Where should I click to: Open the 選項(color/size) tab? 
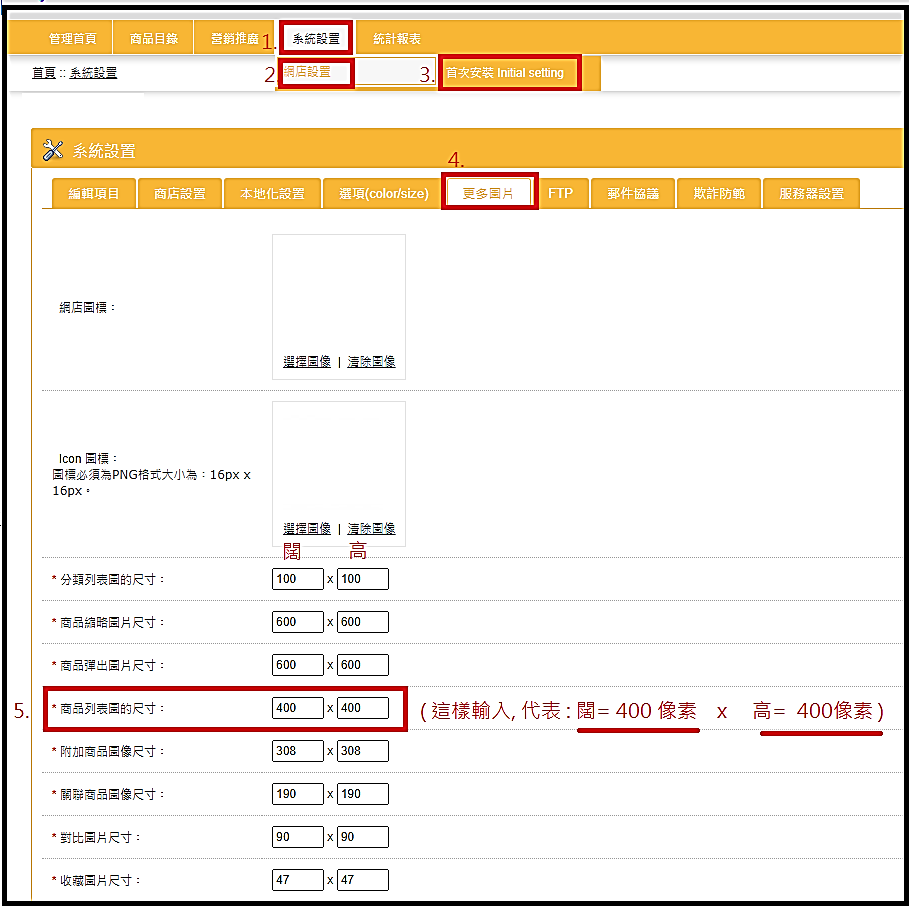[x=383, y=193]
